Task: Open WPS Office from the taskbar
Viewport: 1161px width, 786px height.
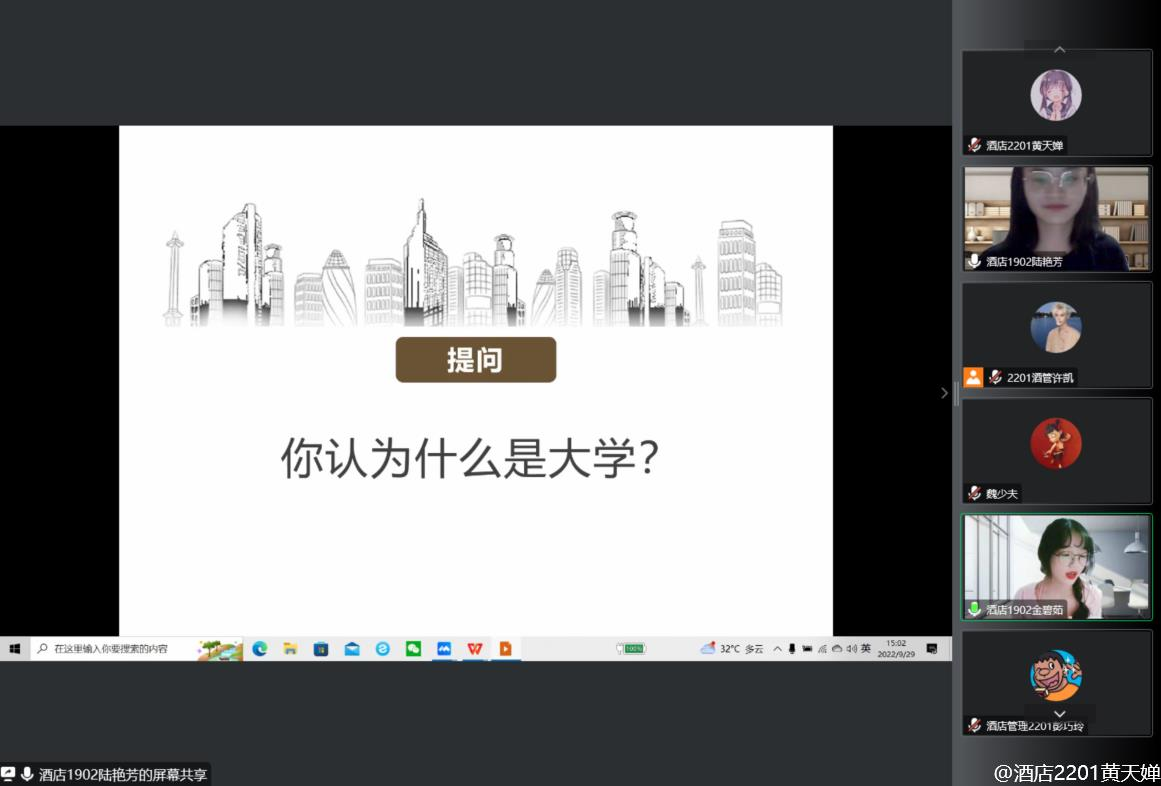Action: pos(475,648)
